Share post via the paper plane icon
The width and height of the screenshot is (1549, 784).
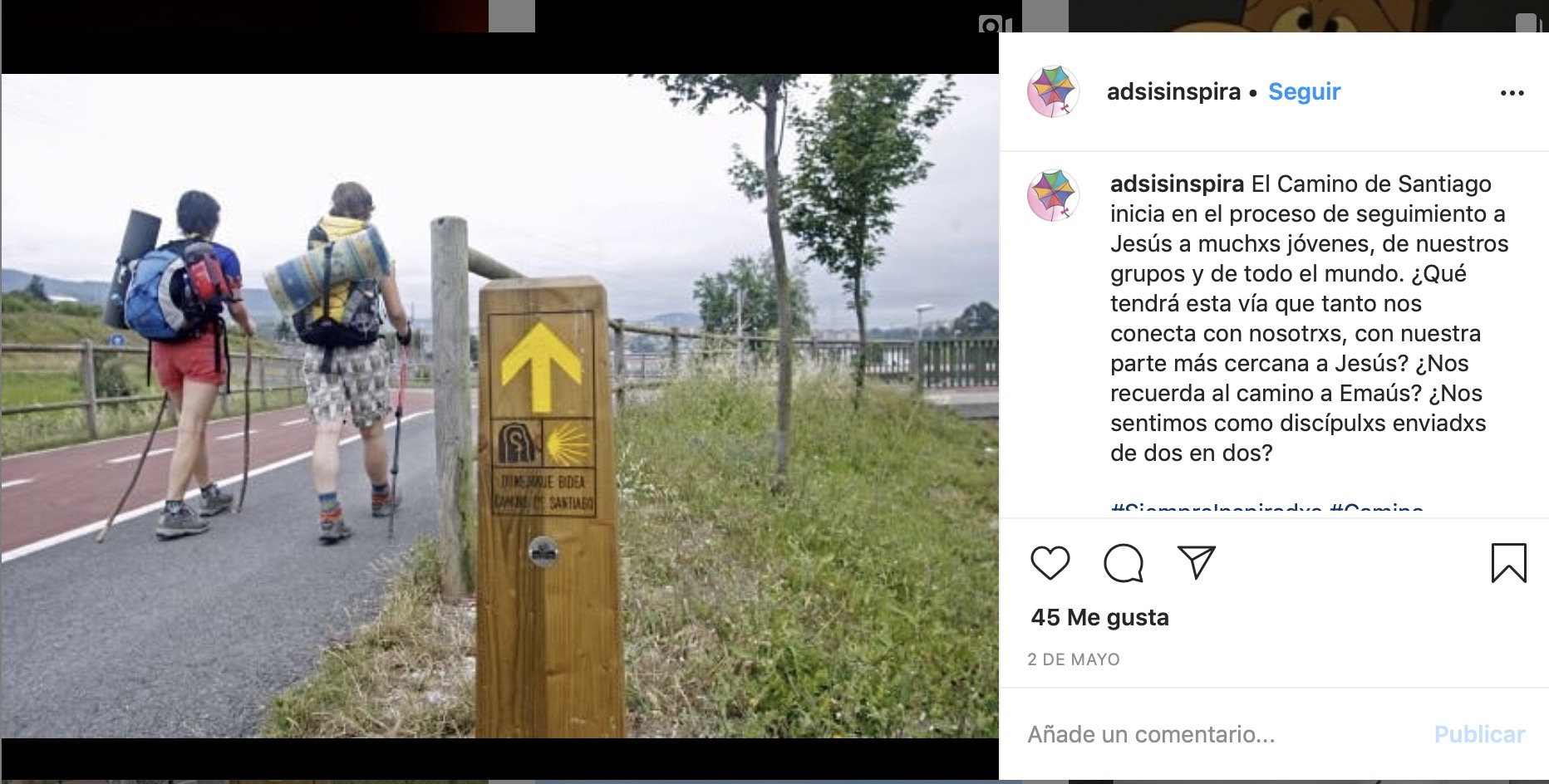(x=1197, y=562)
